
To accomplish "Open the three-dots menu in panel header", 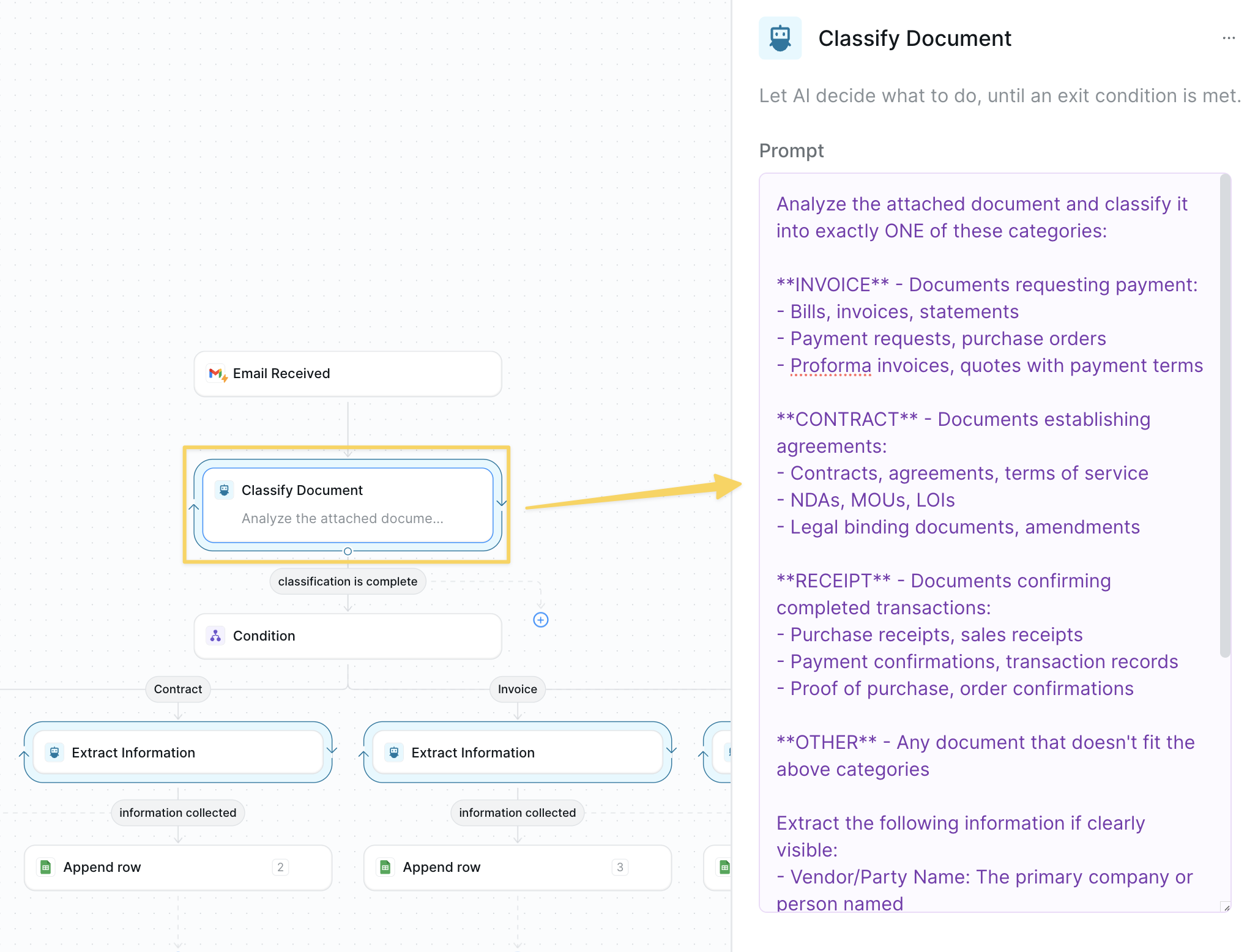I will click(x=1228, y=38).
